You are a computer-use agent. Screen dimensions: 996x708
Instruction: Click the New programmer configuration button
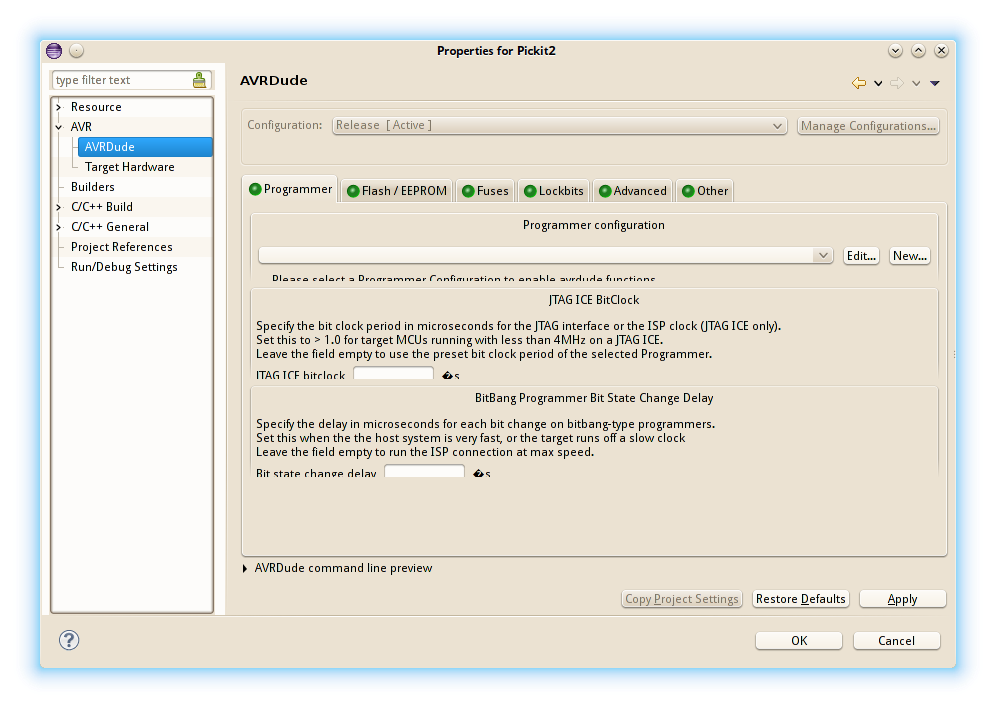coord(910,256)
